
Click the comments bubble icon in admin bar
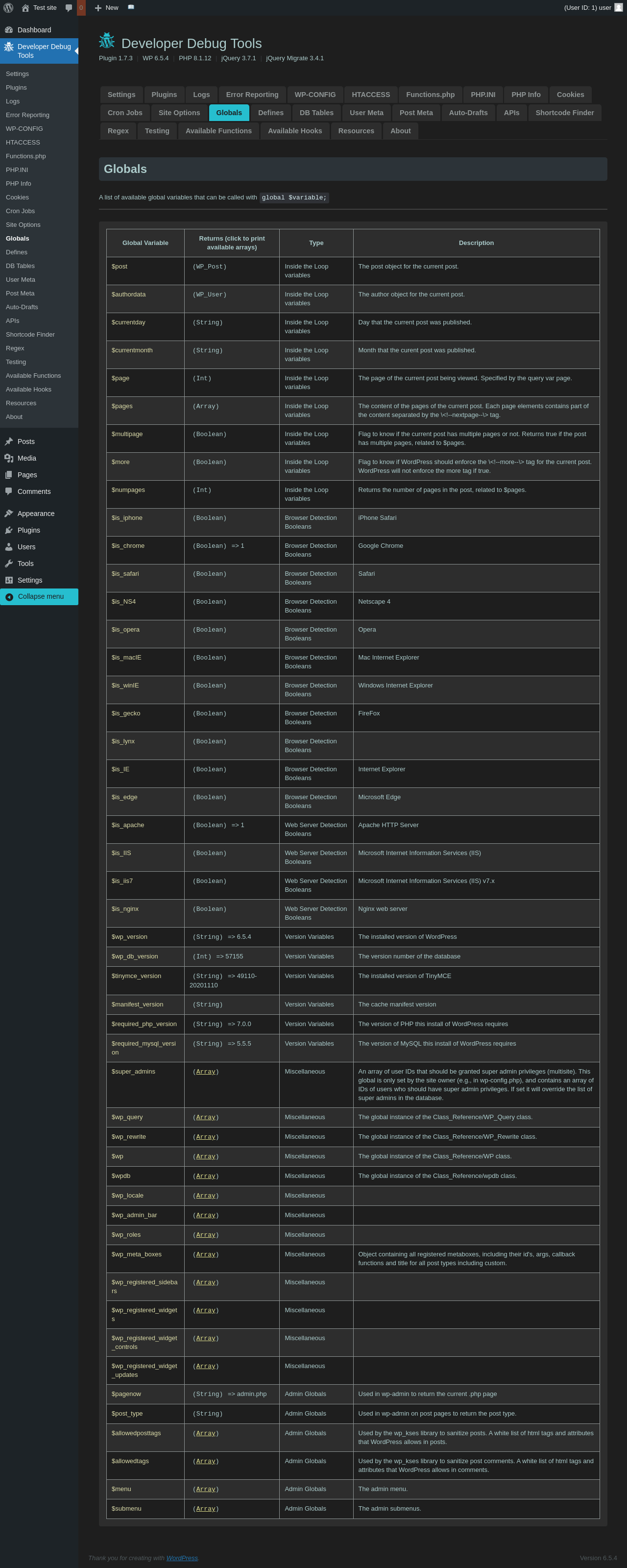[69, 8]
